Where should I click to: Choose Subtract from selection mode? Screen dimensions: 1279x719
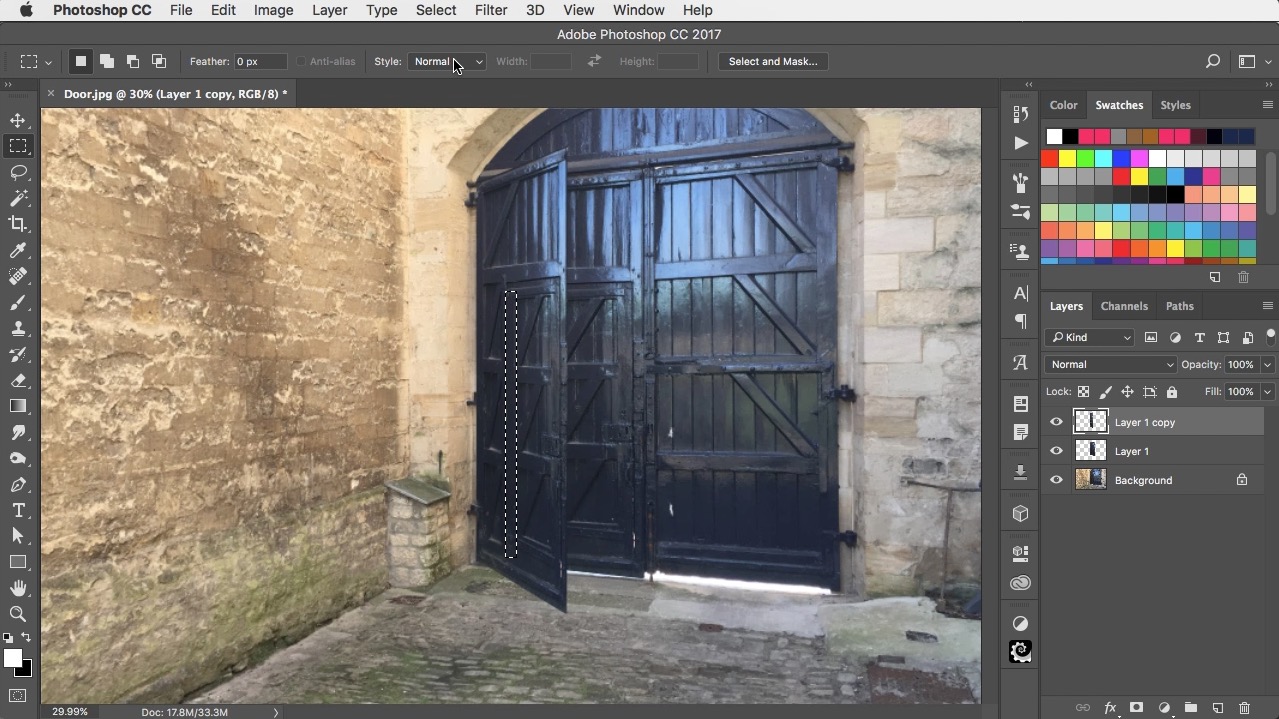click(133, 61)
